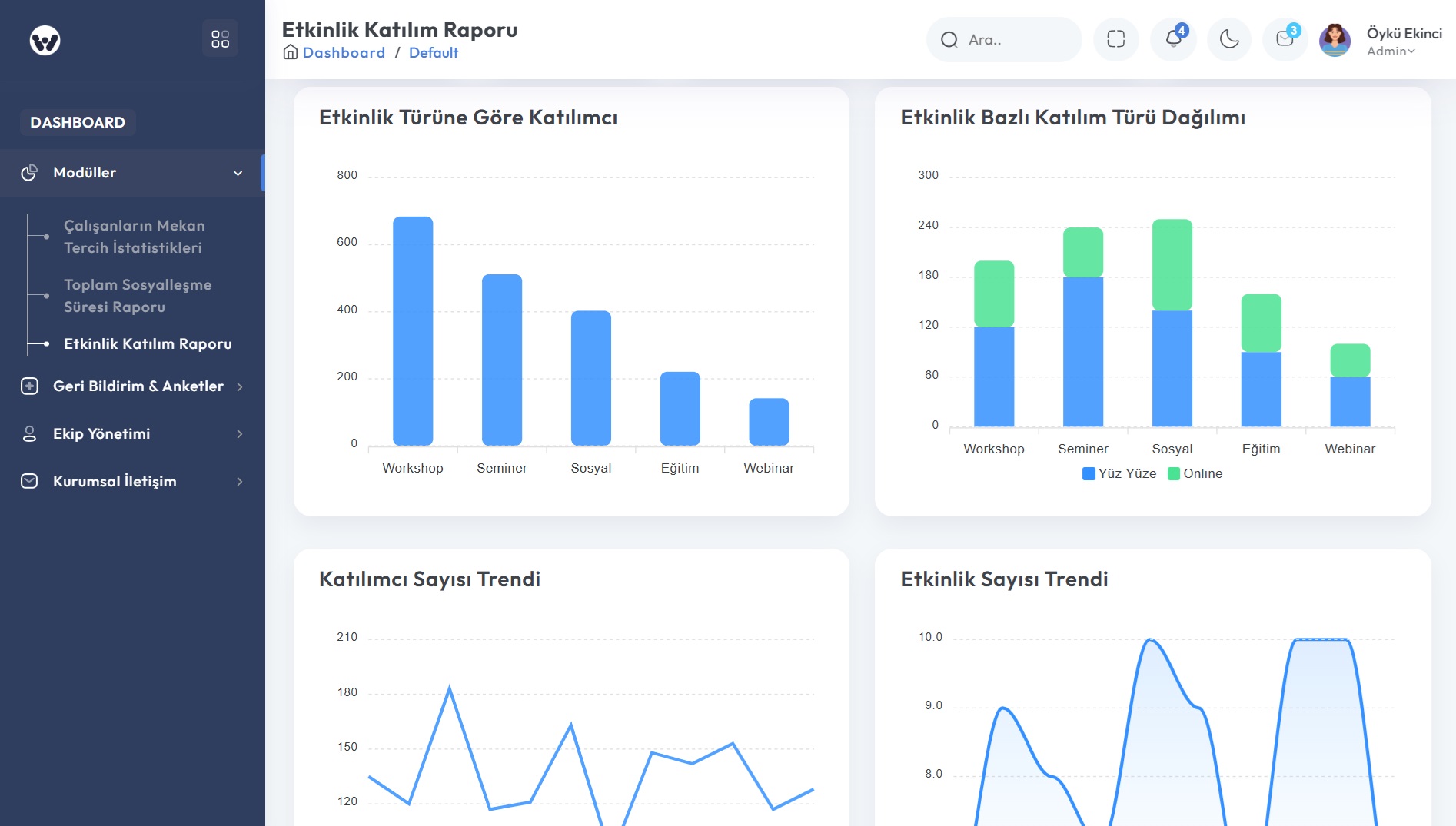Click Etkinlik Türüne Göre Katılımcı heading

[468, 118]
